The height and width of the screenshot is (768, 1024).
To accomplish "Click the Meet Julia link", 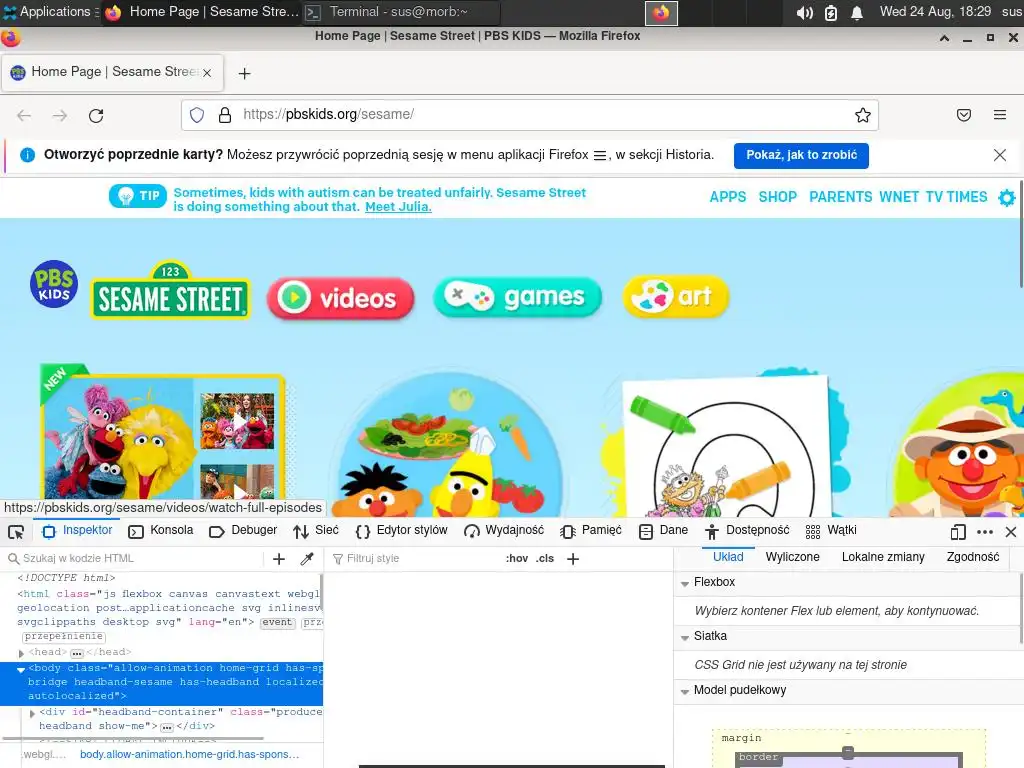I will [398, 207].
